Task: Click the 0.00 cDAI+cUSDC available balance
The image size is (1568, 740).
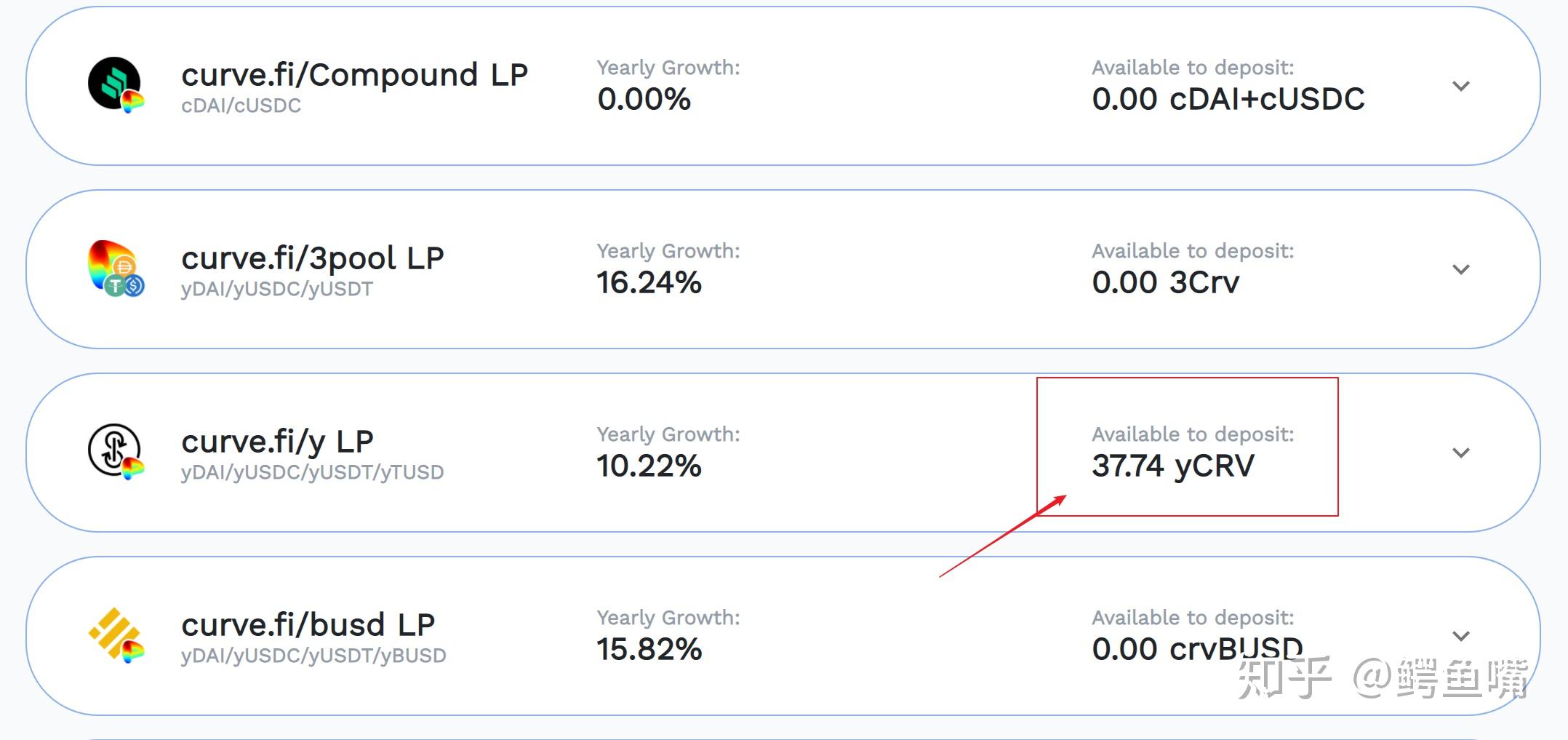Action: [1228, 99]
